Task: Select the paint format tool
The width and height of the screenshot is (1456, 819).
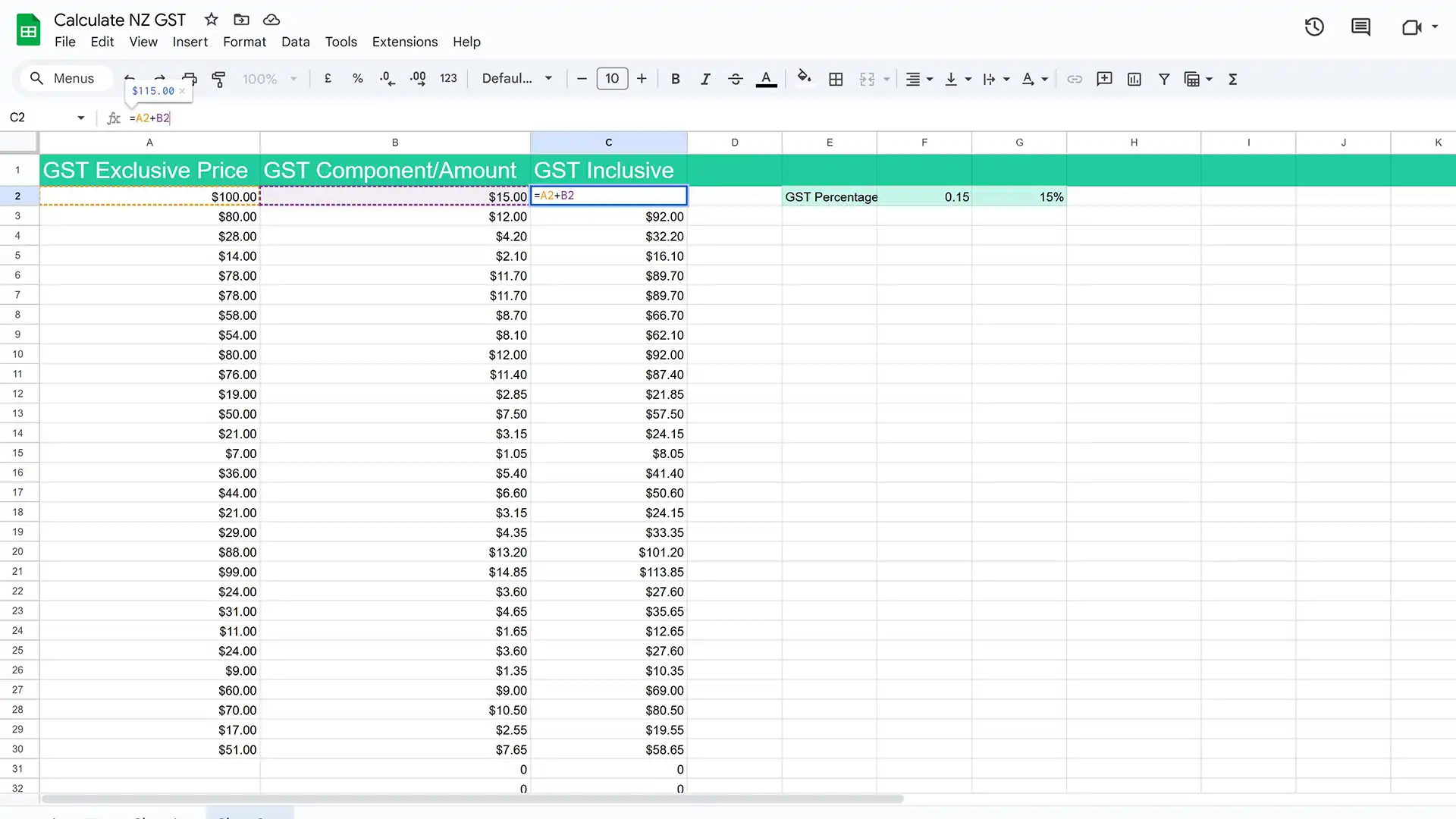Action: [218, 79]
